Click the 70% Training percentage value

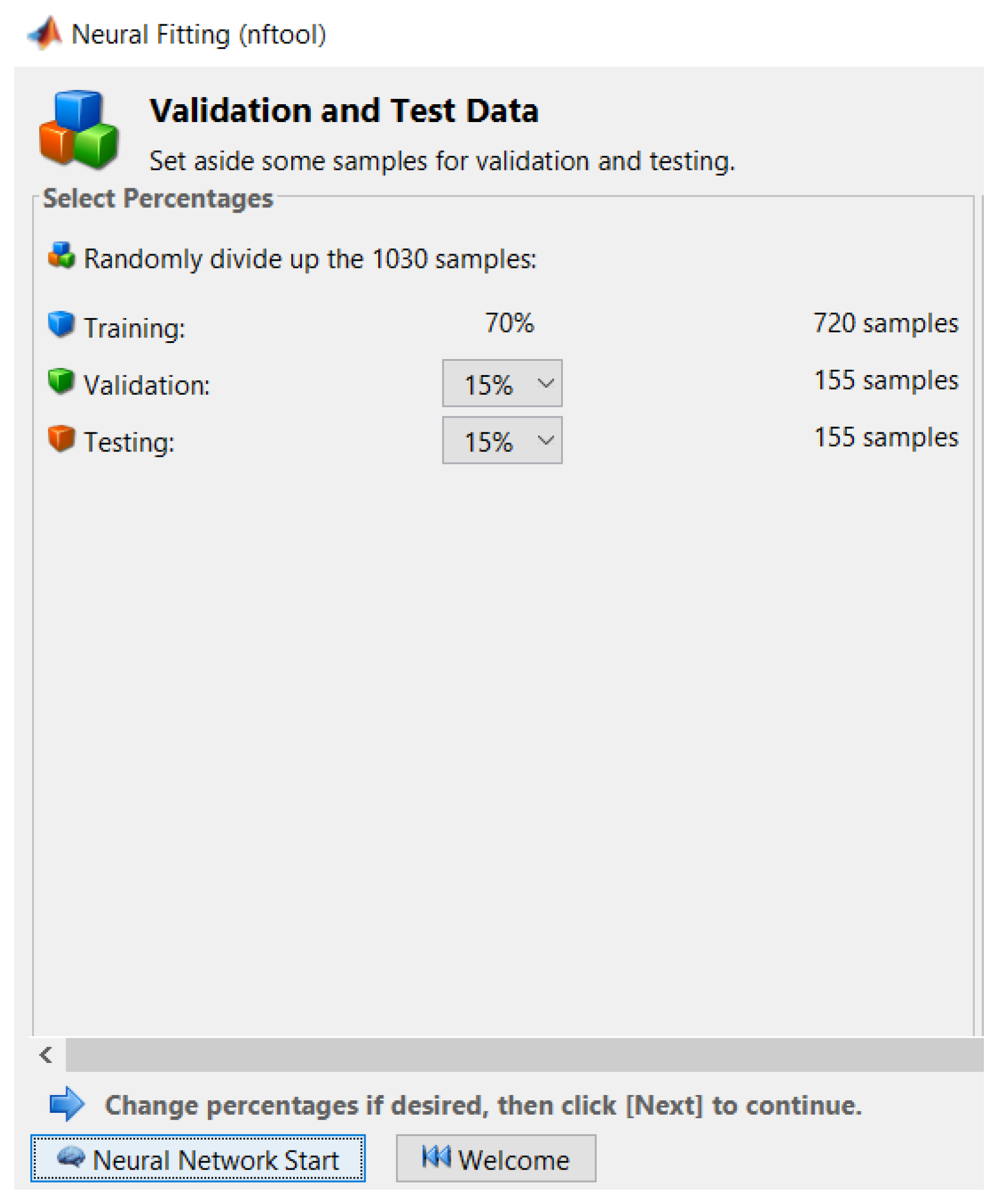[x=509, y=323]
